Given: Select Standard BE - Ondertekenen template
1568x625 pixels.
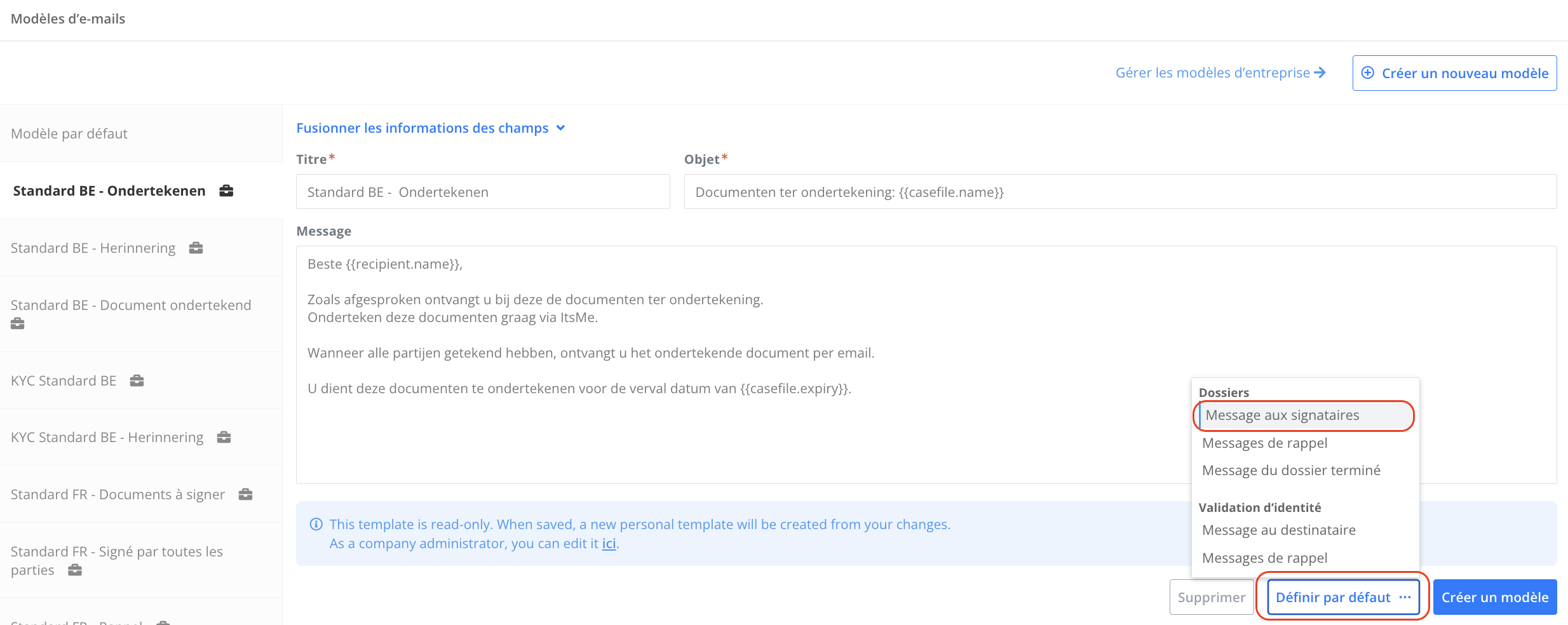Looking at the screenshot, I should (141, 191).
